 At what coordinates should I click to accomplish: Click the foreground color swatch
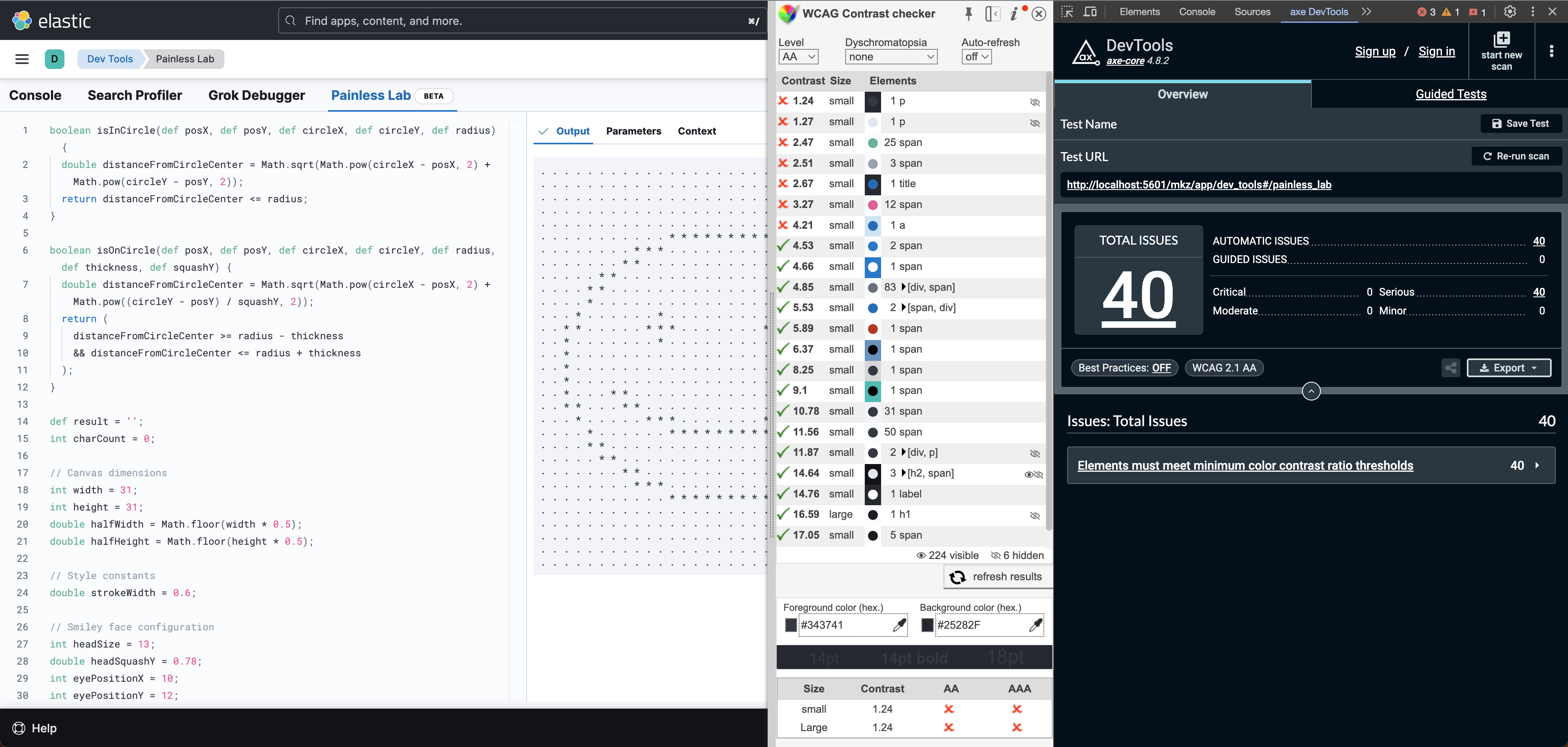(x=791, y=625)
